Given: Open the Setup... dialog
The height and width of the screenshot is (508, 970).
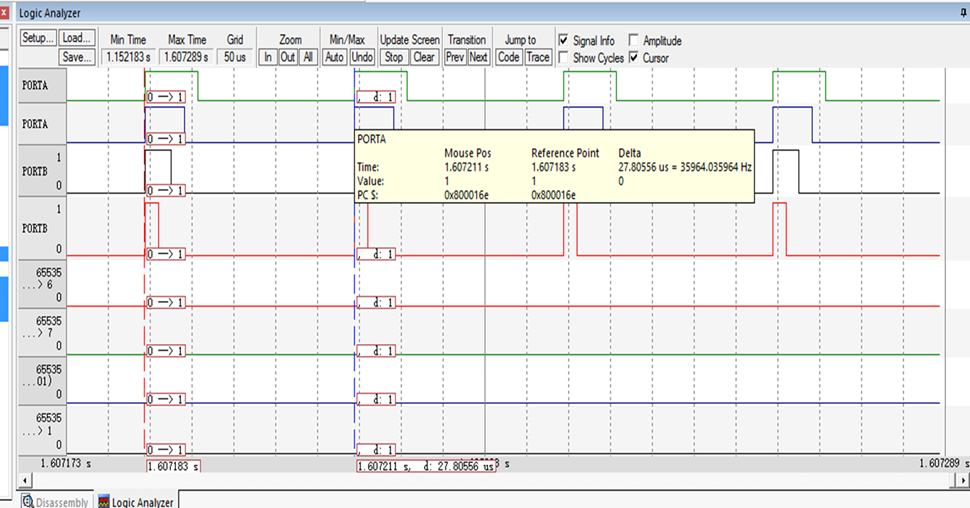Looking at the screenshot, I should 38,38.
